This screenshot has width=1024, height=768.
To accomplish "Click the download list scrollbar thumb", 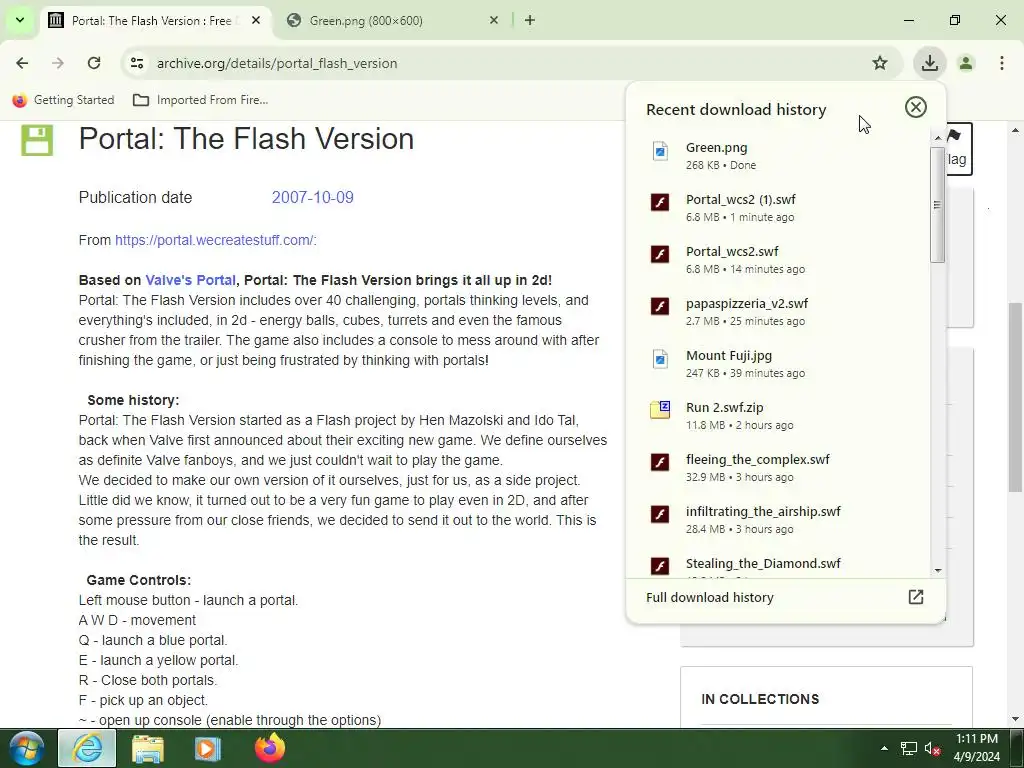I will 938,204.
